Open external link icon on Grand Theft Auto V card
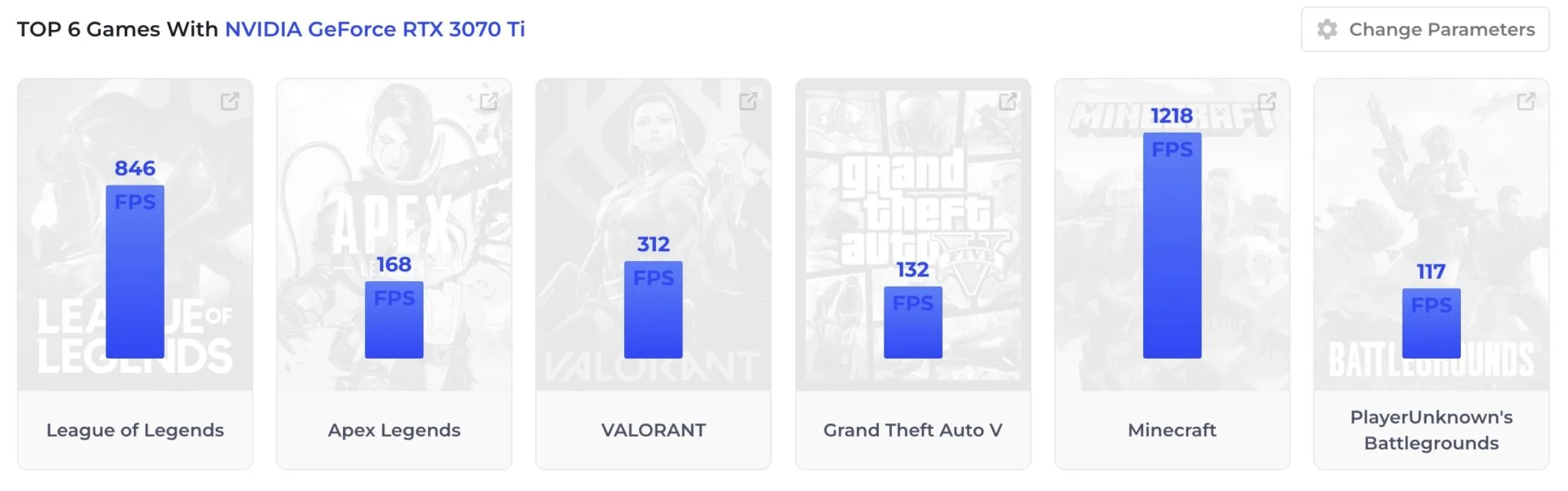 tap(1008, 101)
